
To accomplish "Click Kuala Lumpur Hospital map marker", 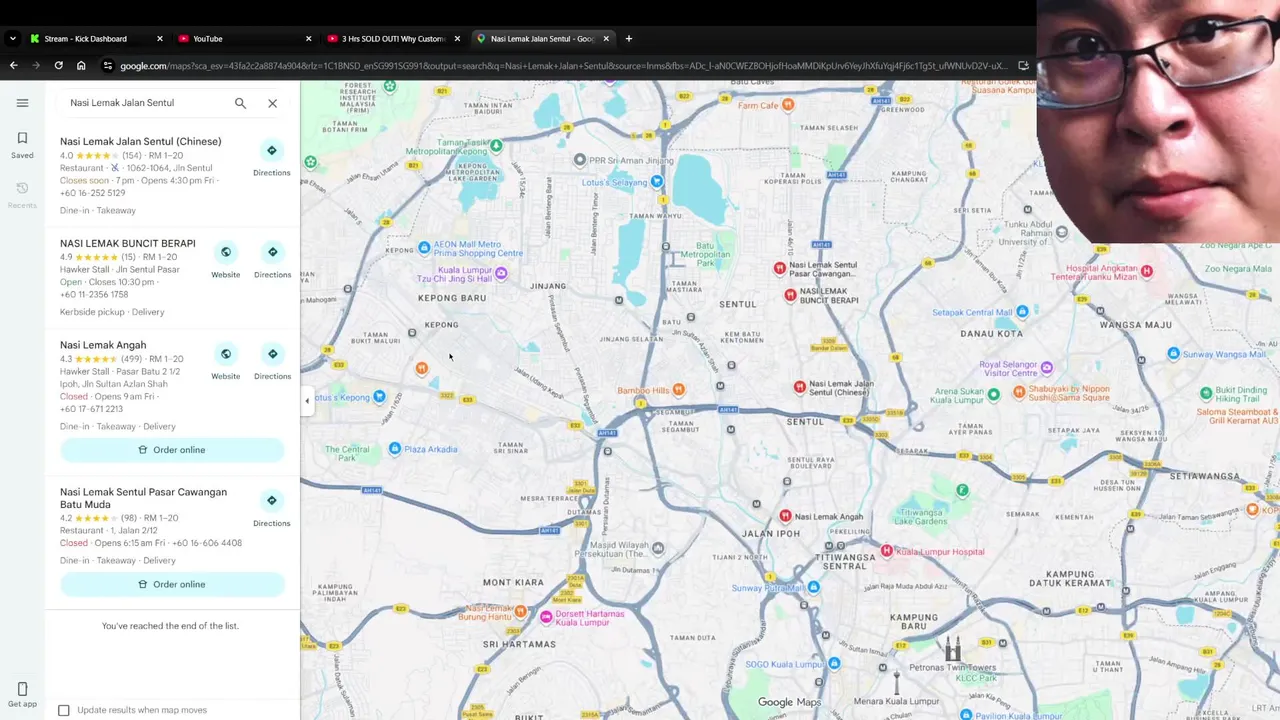I will point(886,551).
